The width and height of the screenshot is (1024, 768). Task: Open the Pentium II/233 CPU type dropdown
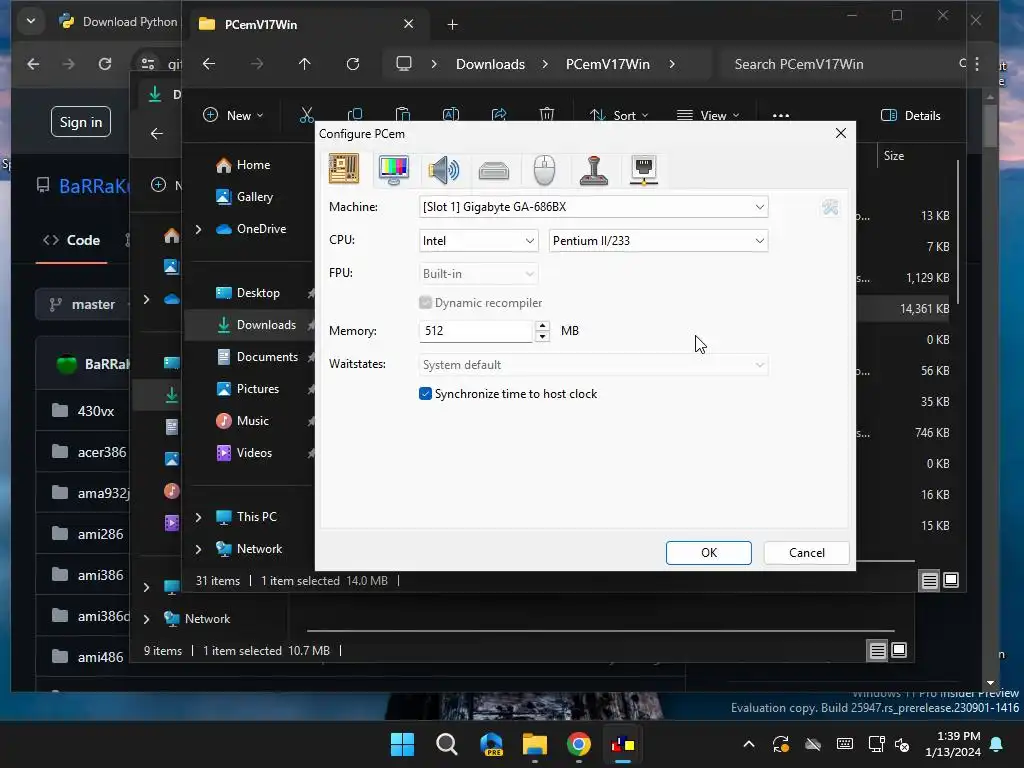[x=658, y=241]
